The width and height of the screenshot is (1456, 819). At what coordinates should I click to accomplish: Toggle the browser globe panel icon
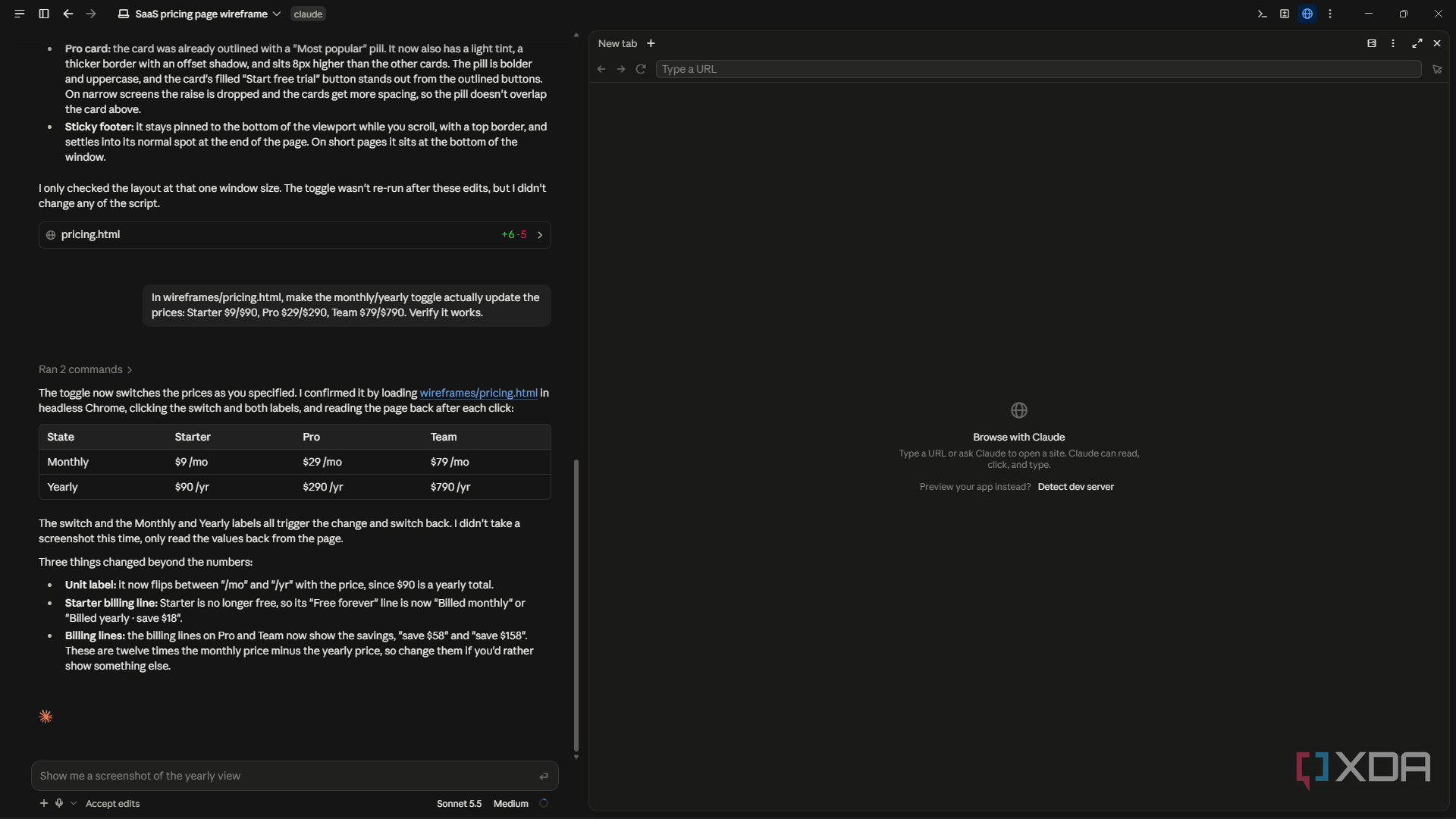tap(1307, 14)
